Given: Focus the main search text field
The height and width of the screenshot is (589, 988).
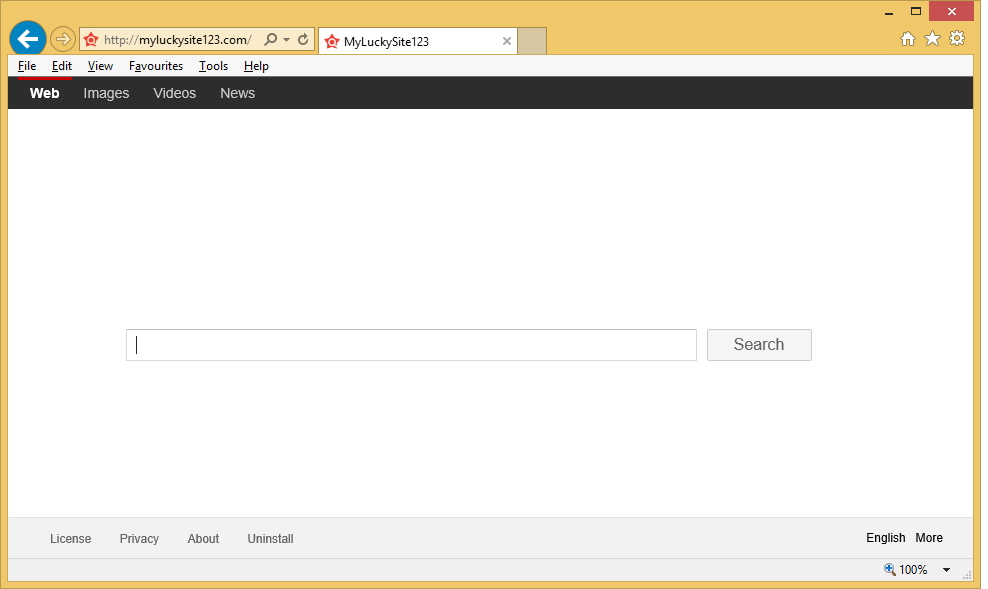Looking at the screenshot, I should [411, 345].
